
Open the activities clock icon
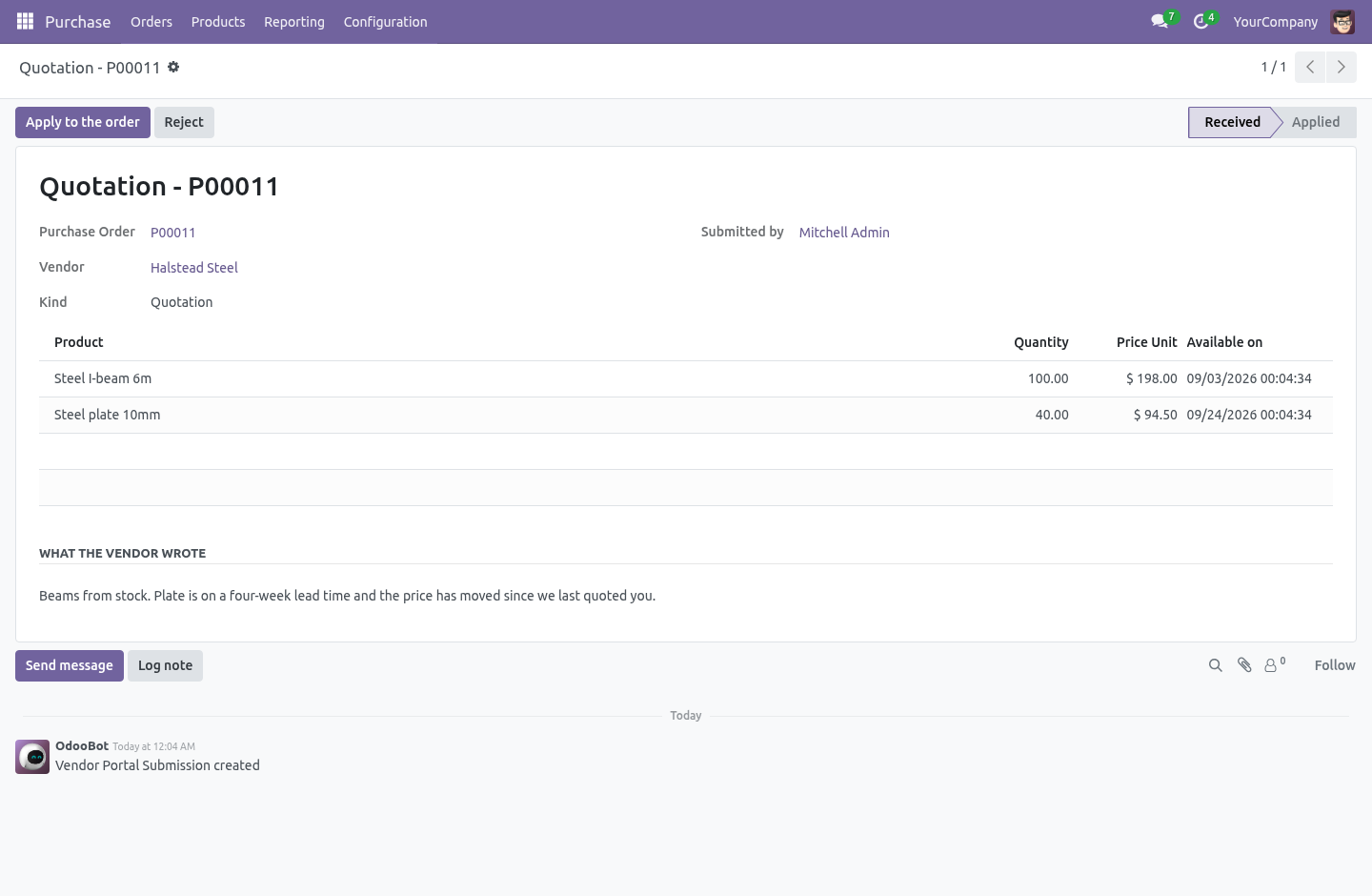point(1202,21)
